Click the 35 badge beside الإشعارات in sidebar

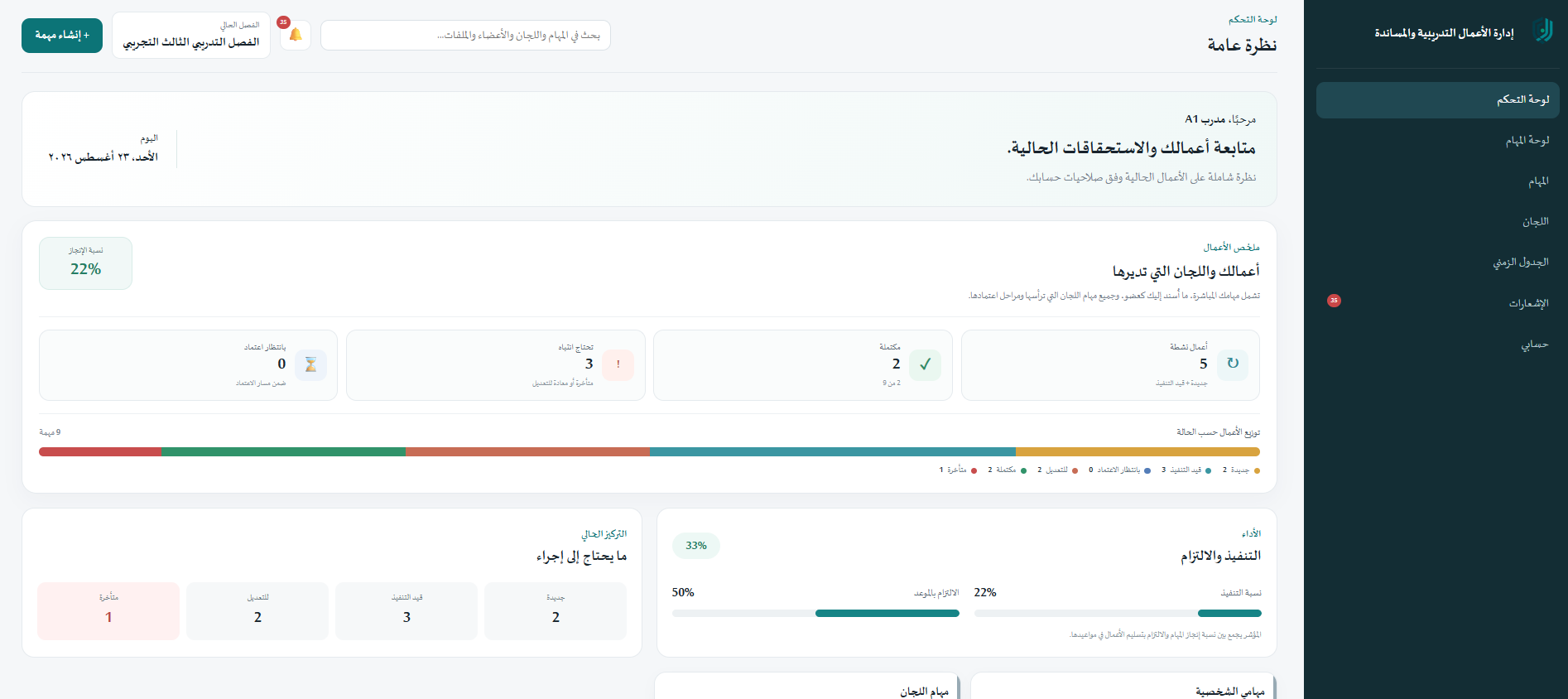coord(1334,301)
